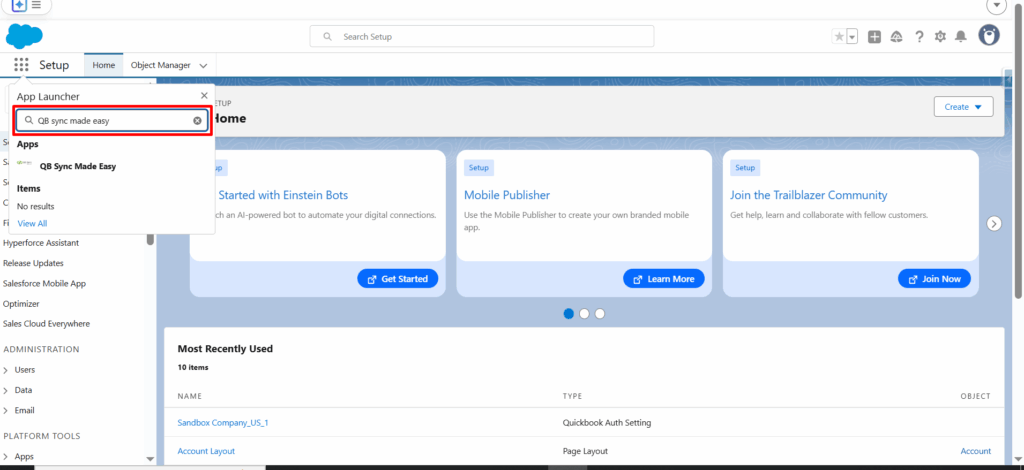Viewport: 1024px width, 470px height.
Task: Open the global actions plus icon
Action: tap(874, 37)
